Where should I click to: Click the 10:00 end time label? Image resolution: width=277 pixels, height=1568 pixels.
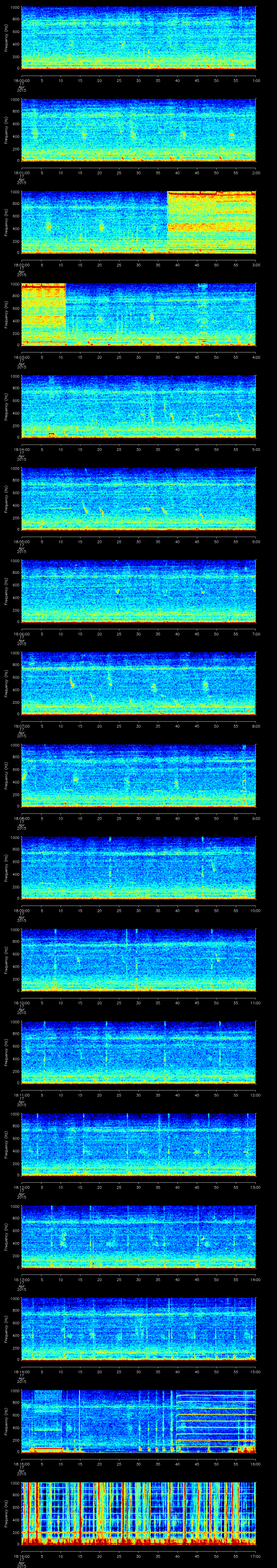(256, 910)
